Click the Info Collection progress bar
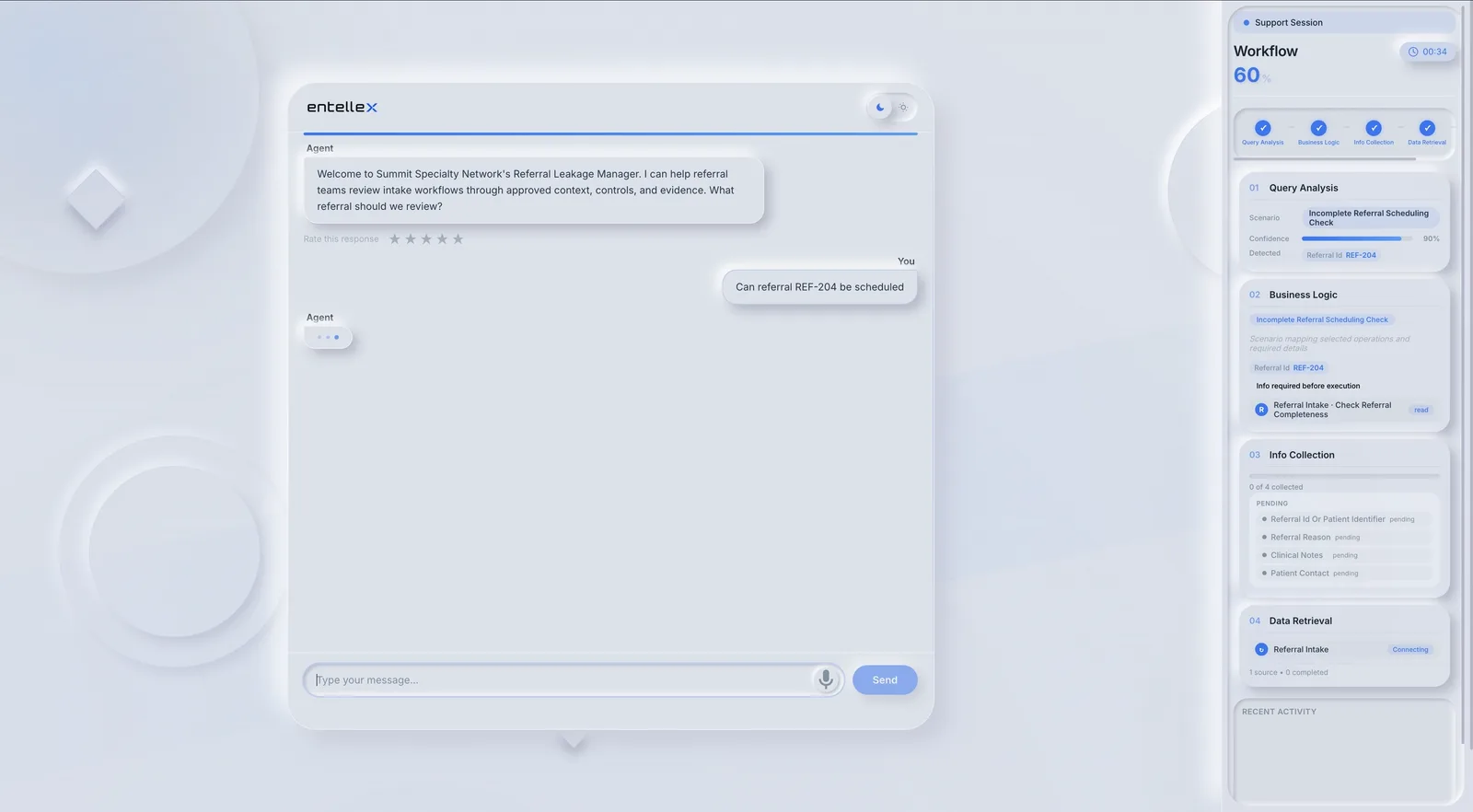The image size is (1473, 812). [x=1344, y=476]
